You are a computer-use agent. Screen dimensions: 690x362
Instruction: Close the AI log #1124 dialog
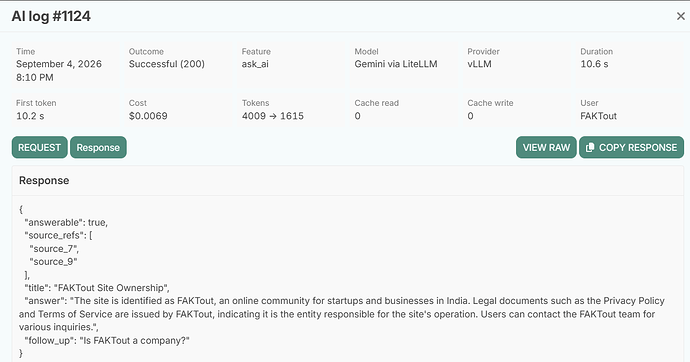tap(680, 16)
